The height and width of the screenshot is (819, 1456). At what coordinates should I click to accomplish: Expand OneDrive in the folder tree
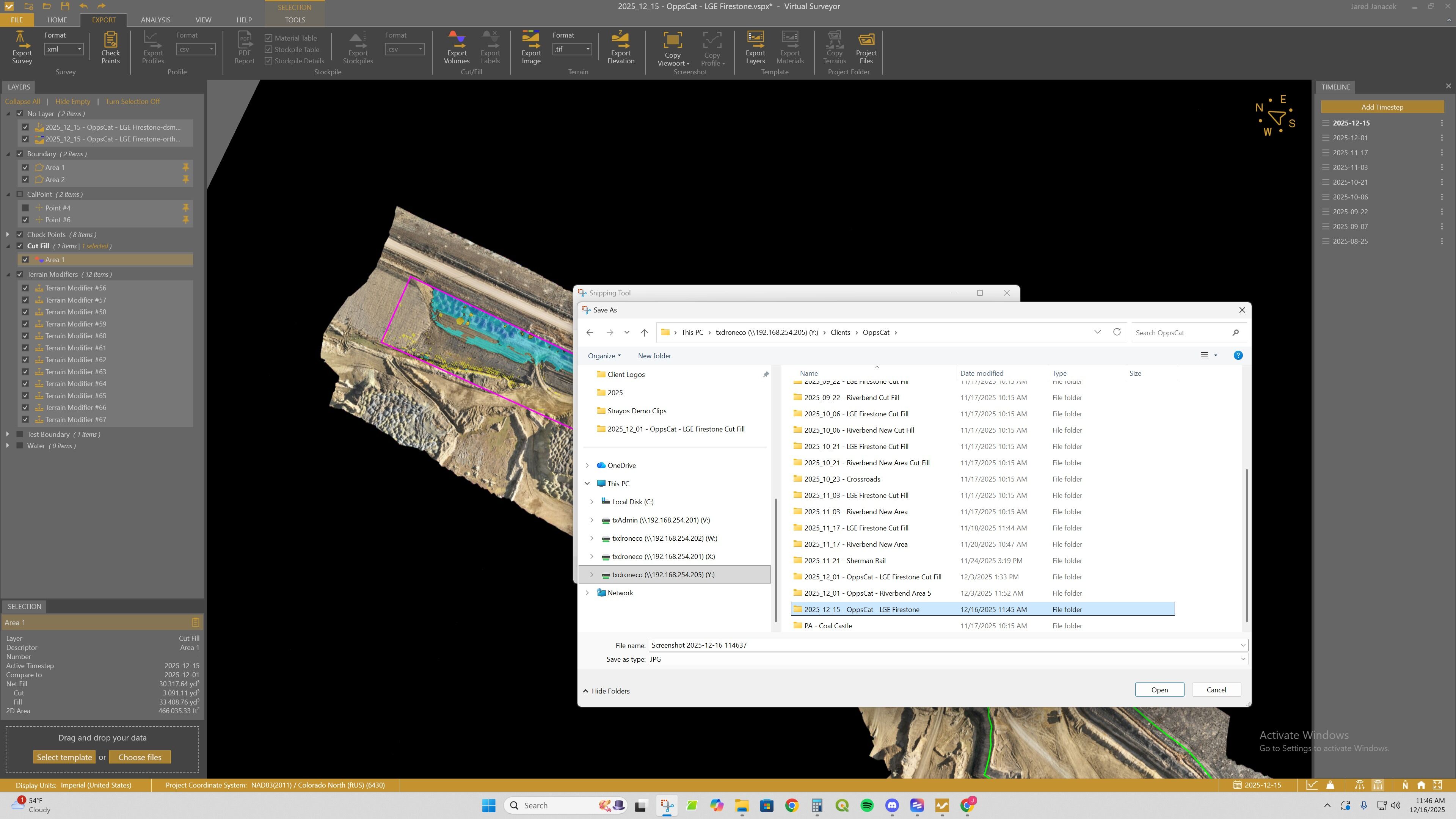587,465
